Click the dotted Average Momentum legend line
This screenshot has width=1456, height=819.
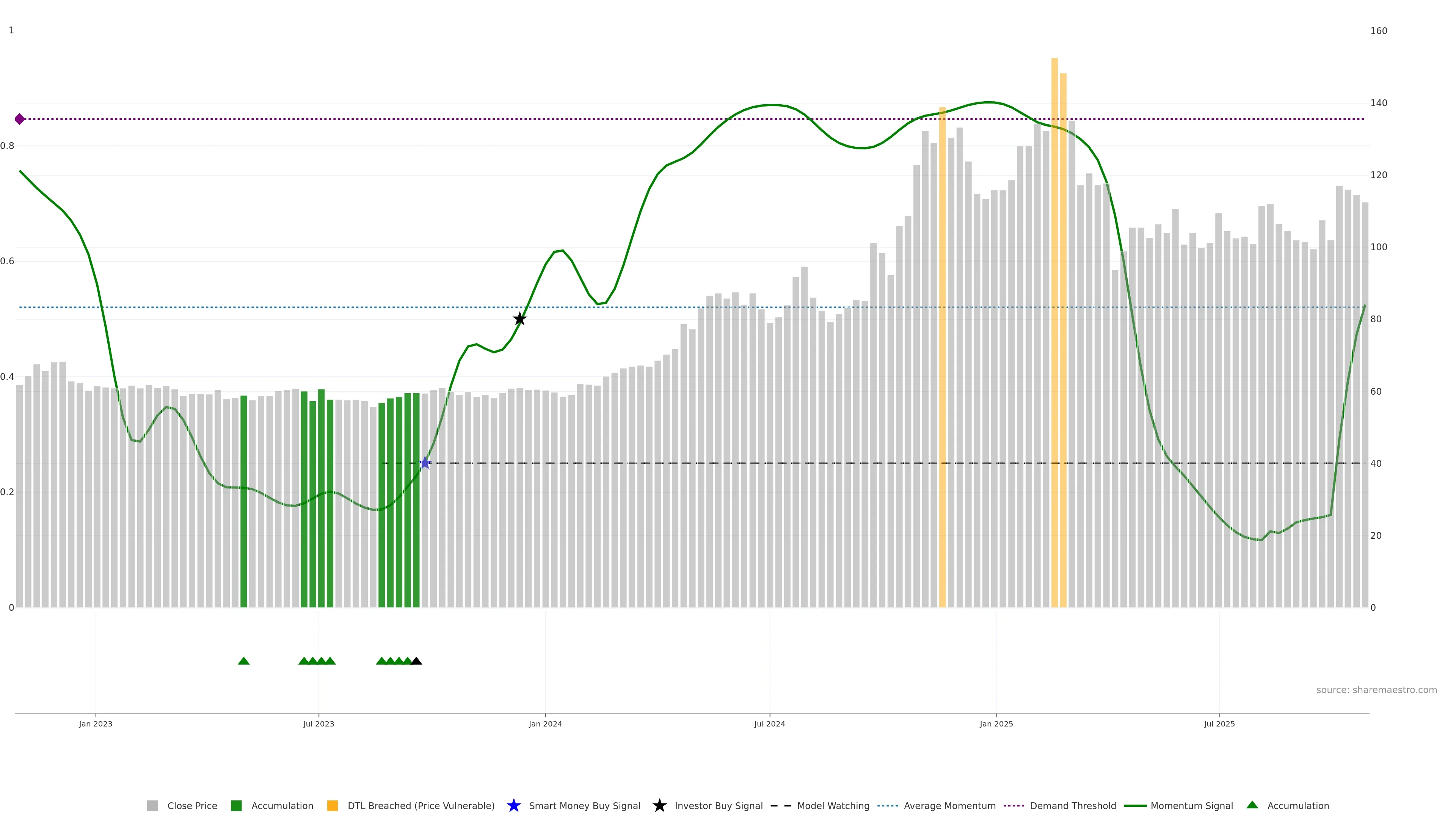887,805
